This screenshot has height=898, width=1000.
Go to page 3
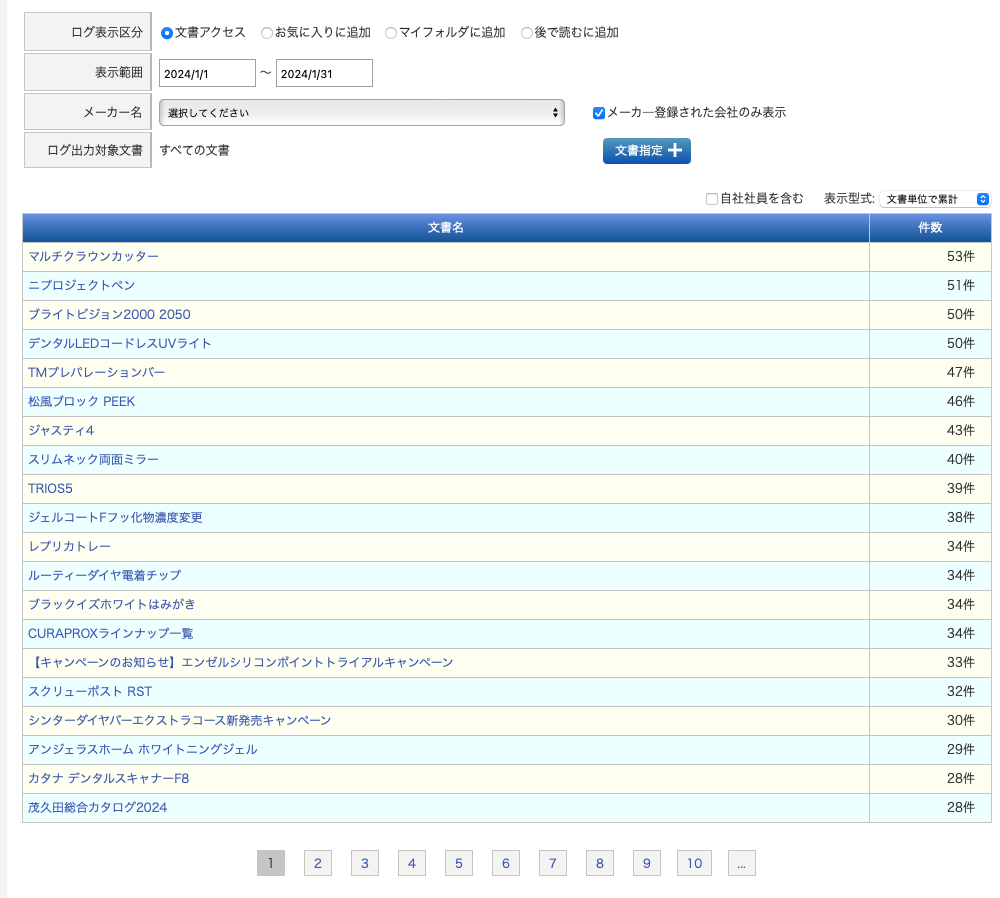click(365, 863)
